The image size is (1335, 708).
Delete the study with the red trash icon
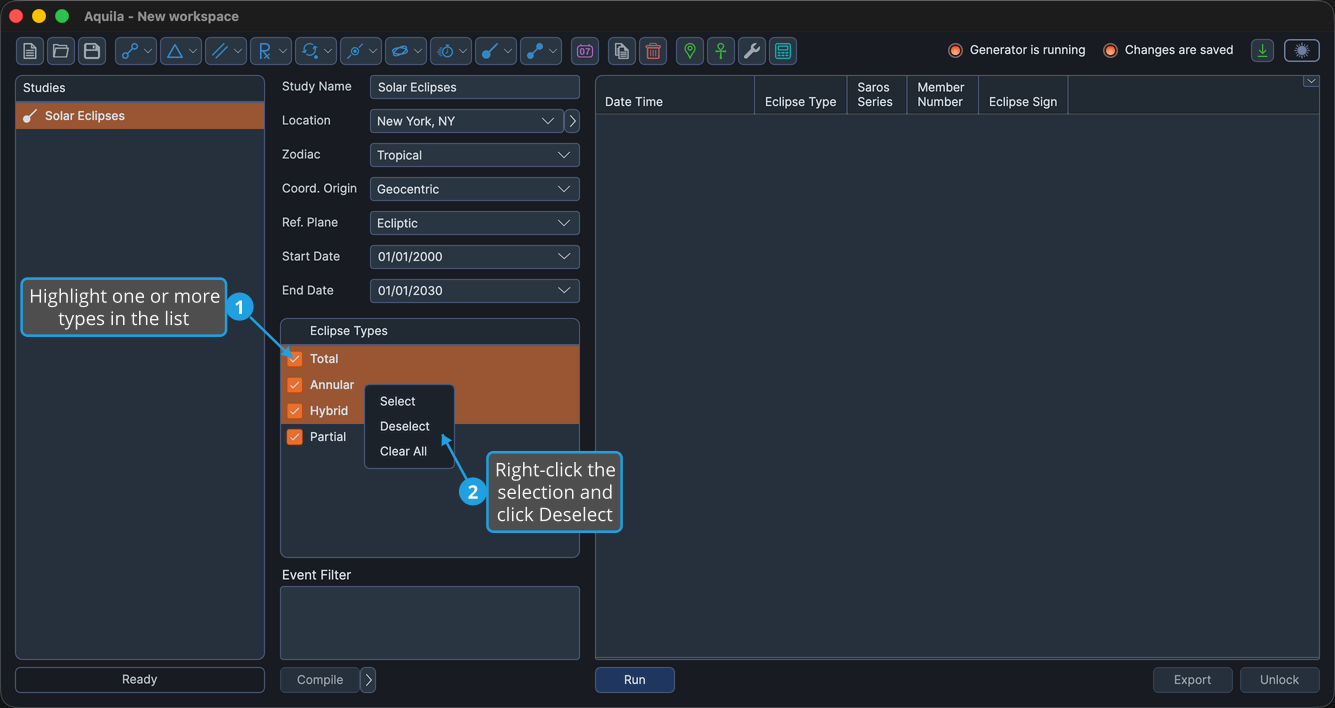tap(653, 51)
